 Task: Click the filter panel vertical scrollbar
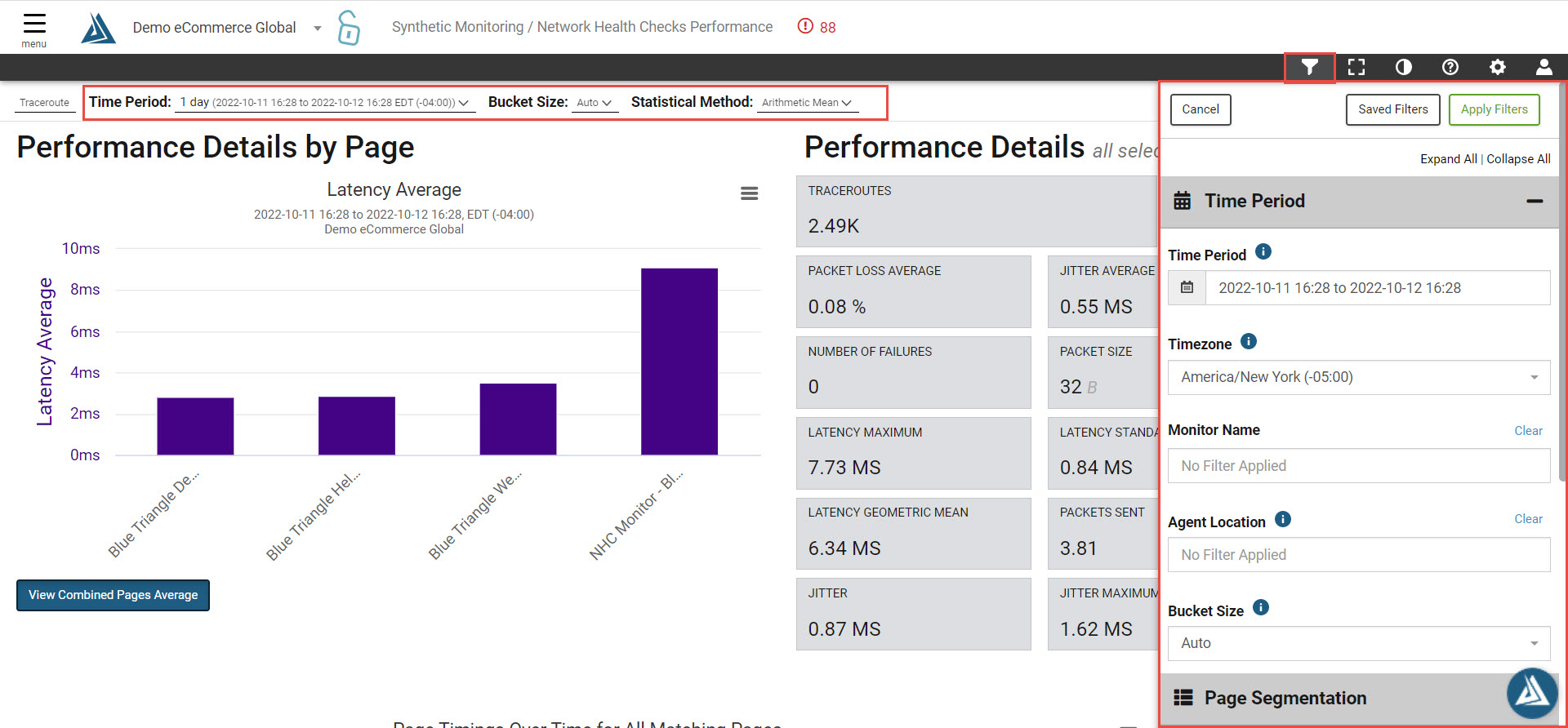[1562, 282]
